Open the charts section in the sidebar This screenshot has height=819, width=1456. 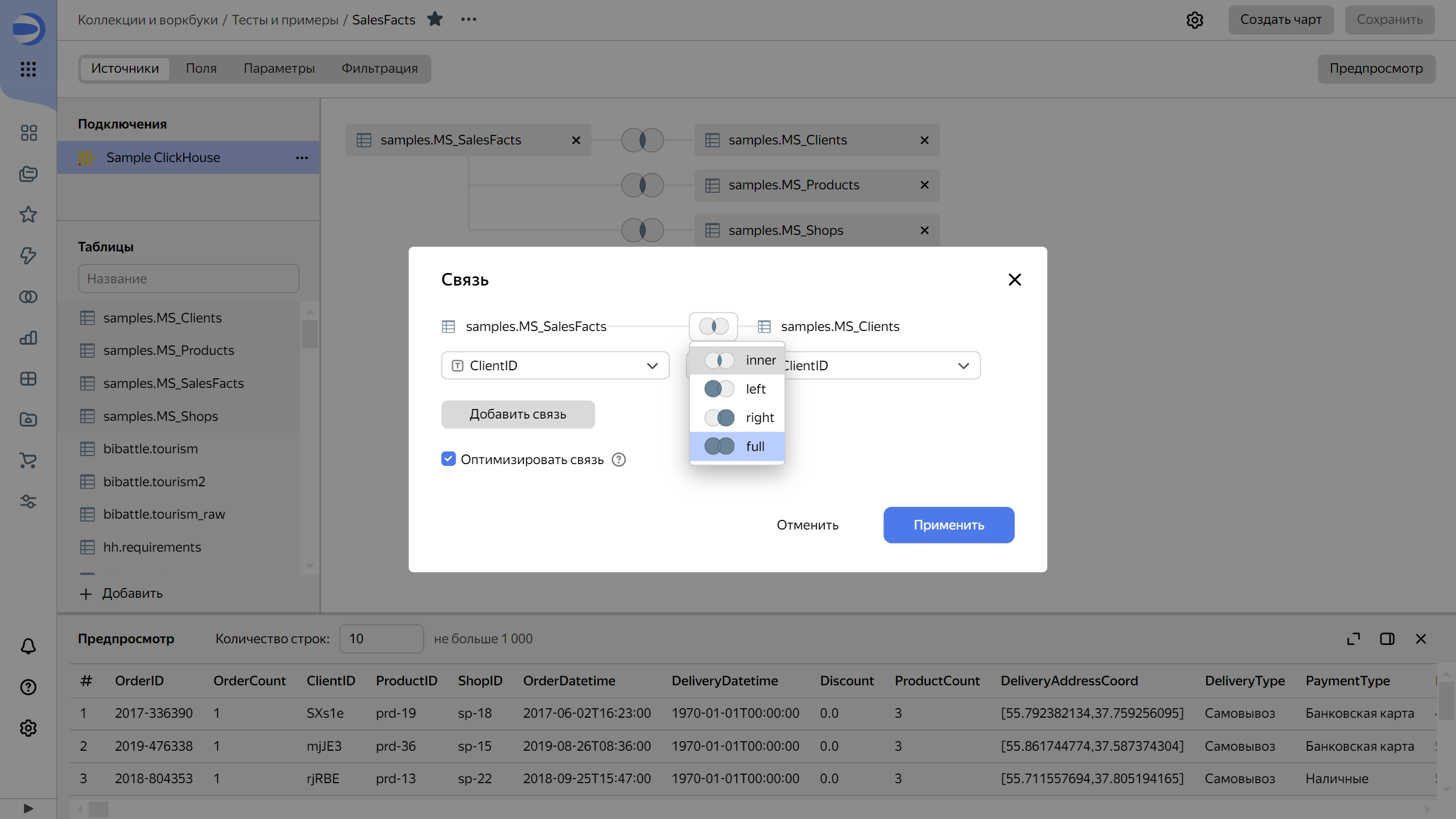coord(28,338)
